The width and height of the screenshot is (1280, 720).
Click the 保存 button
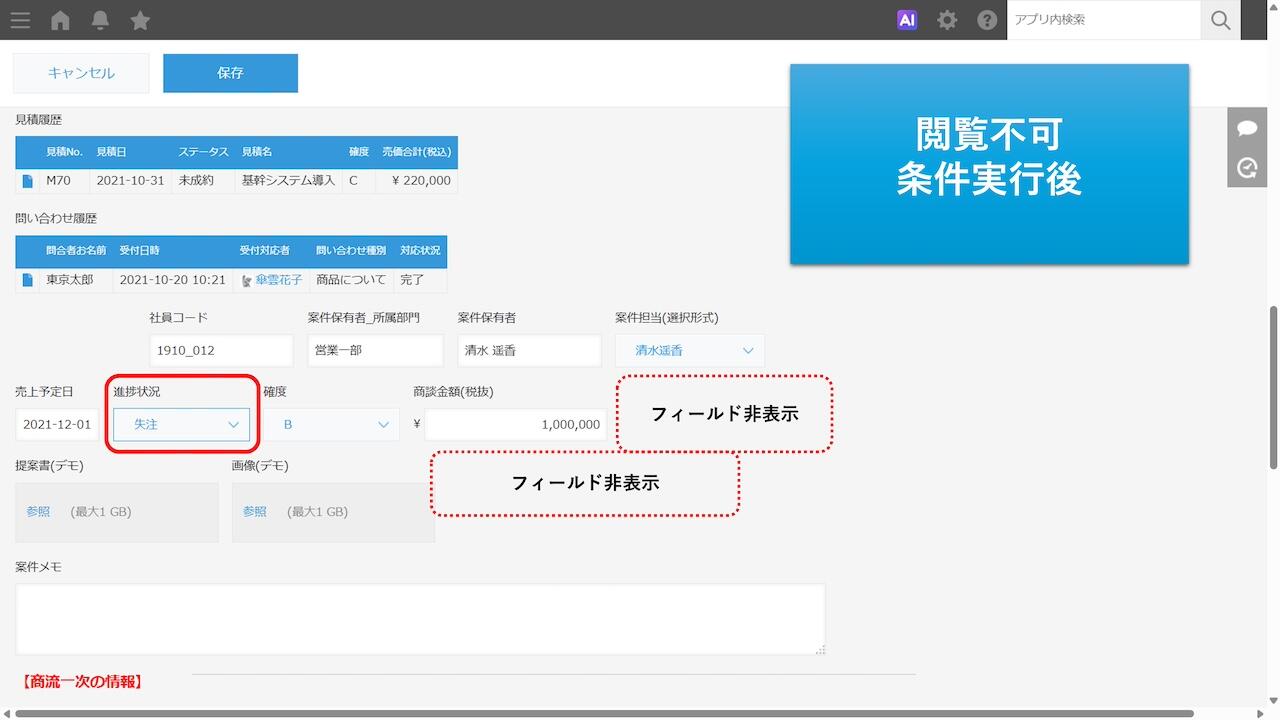(230, 73)
